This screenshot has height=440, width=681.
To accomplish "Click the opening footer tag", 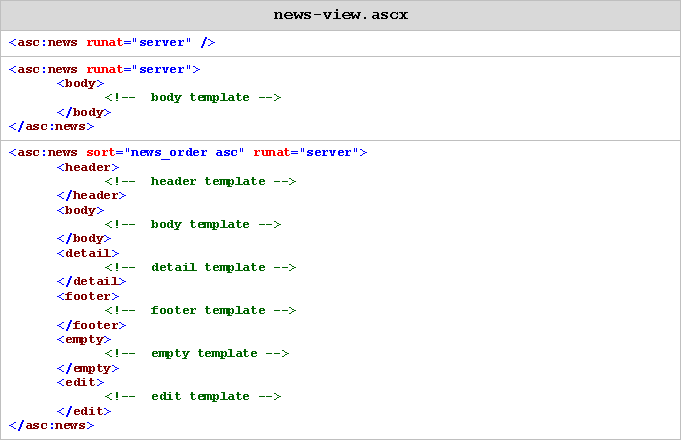I will 88,296.
